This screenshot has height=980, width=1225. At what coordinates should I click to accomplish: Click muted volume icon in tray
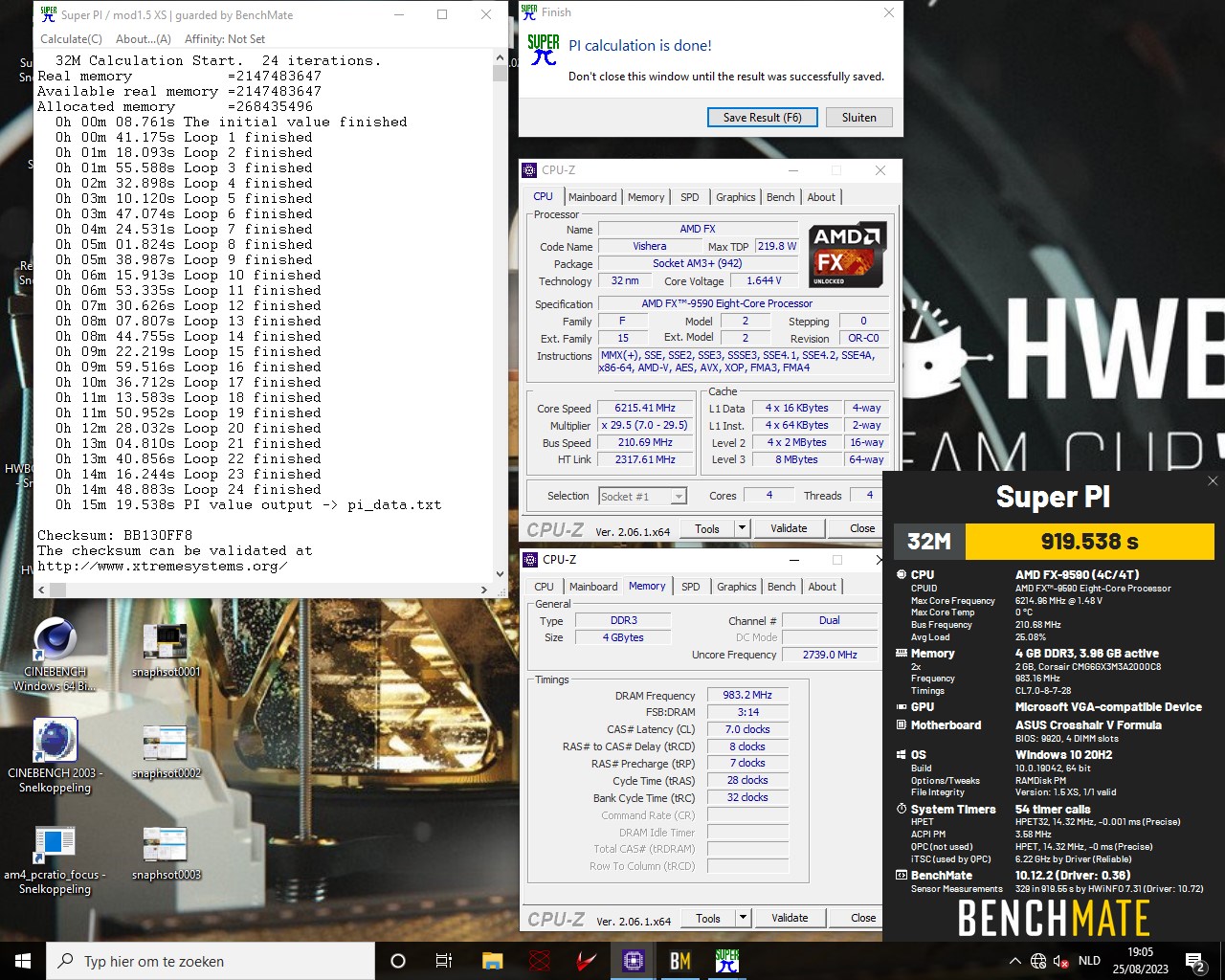point(1060,961)
